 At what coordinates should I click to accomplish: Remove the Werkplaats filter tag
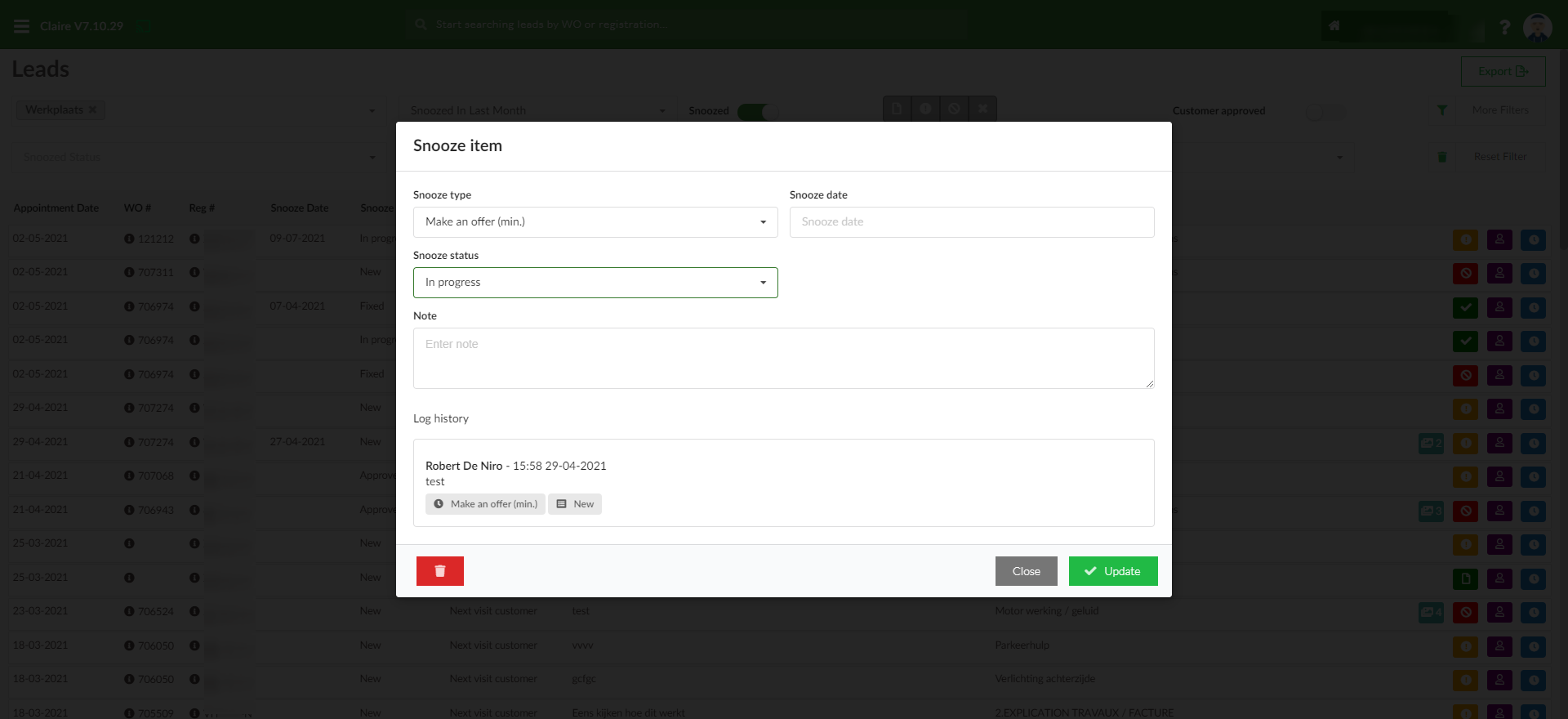coord(93,110)
